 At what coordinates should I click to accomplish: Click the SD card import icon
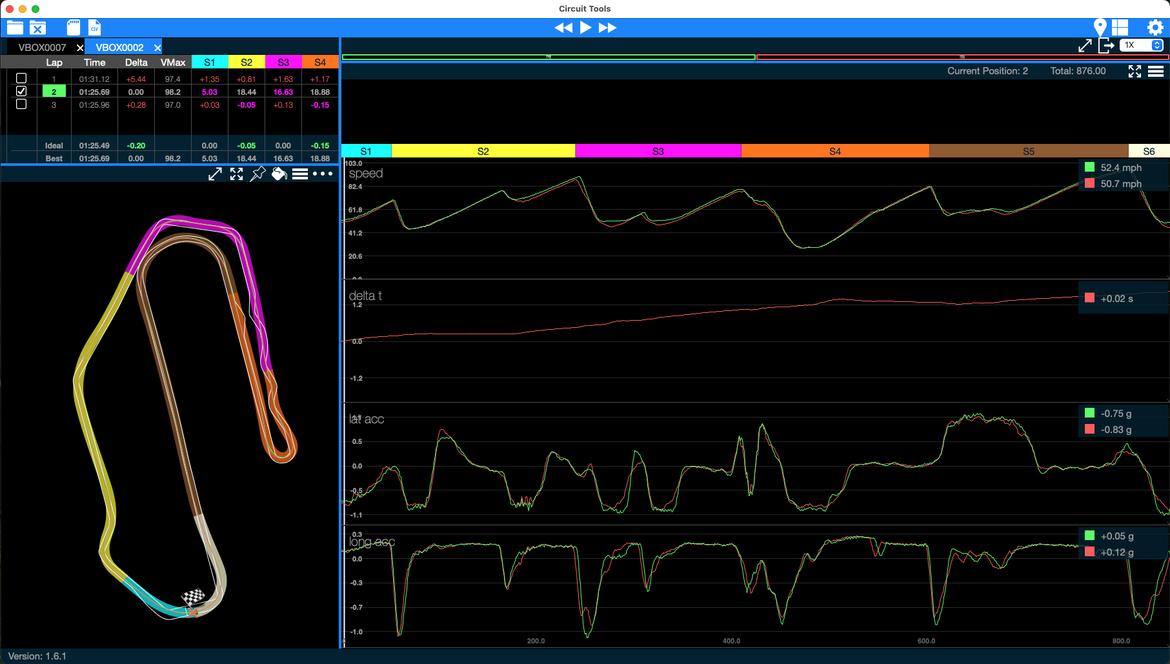[x=74, y=27]
